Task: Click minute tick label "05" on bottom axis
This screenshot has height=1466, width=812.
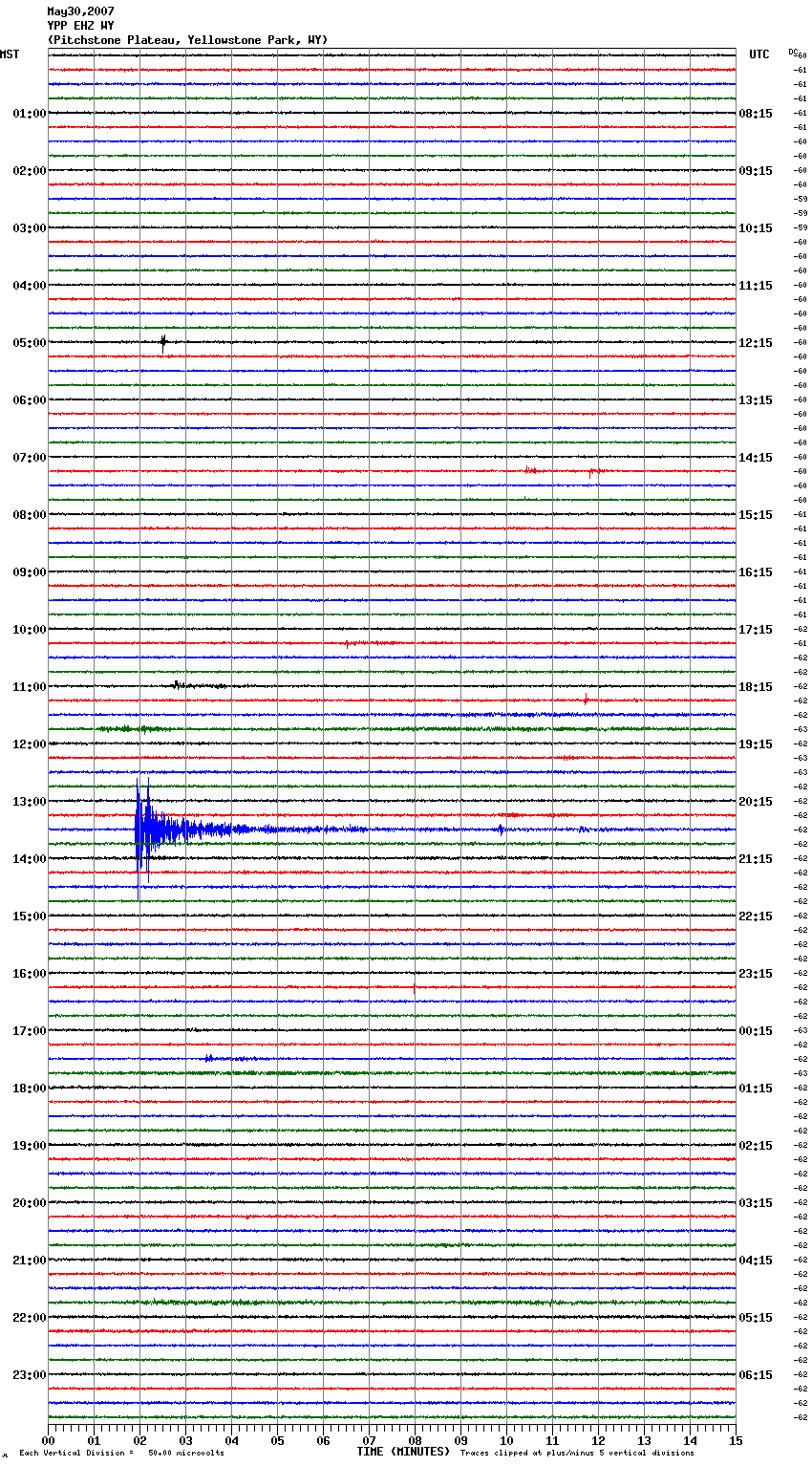Action: [x=277, y=1440]
